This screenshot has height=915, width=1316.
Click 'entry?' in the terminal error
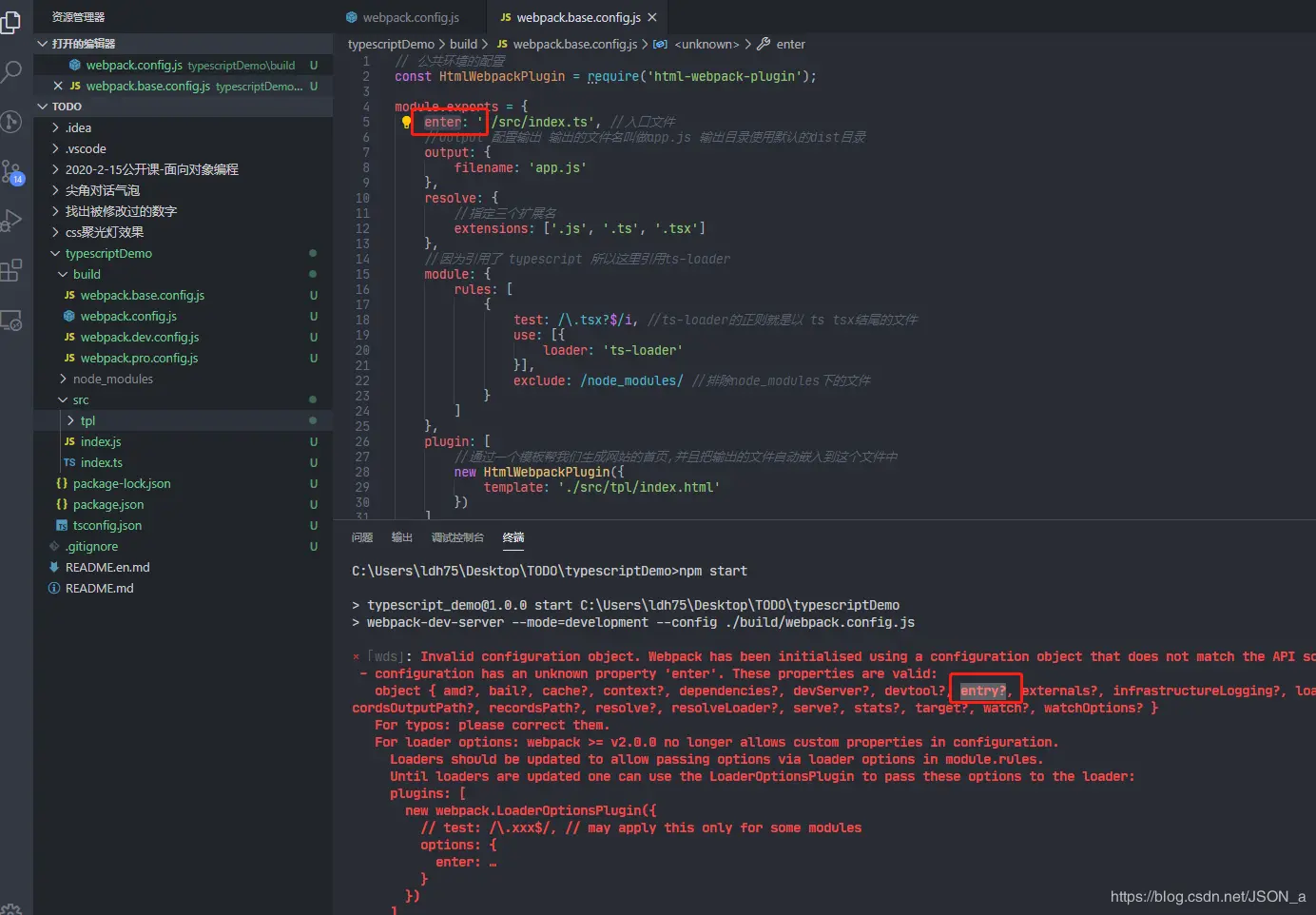(x=983, y=691)
